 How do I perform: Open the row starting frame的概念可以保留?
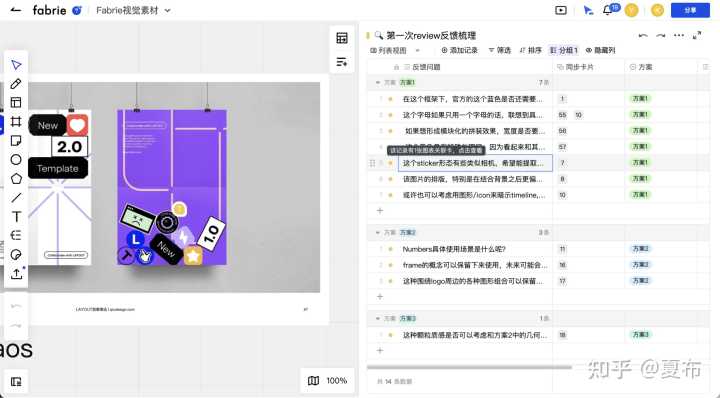[475, 265]
